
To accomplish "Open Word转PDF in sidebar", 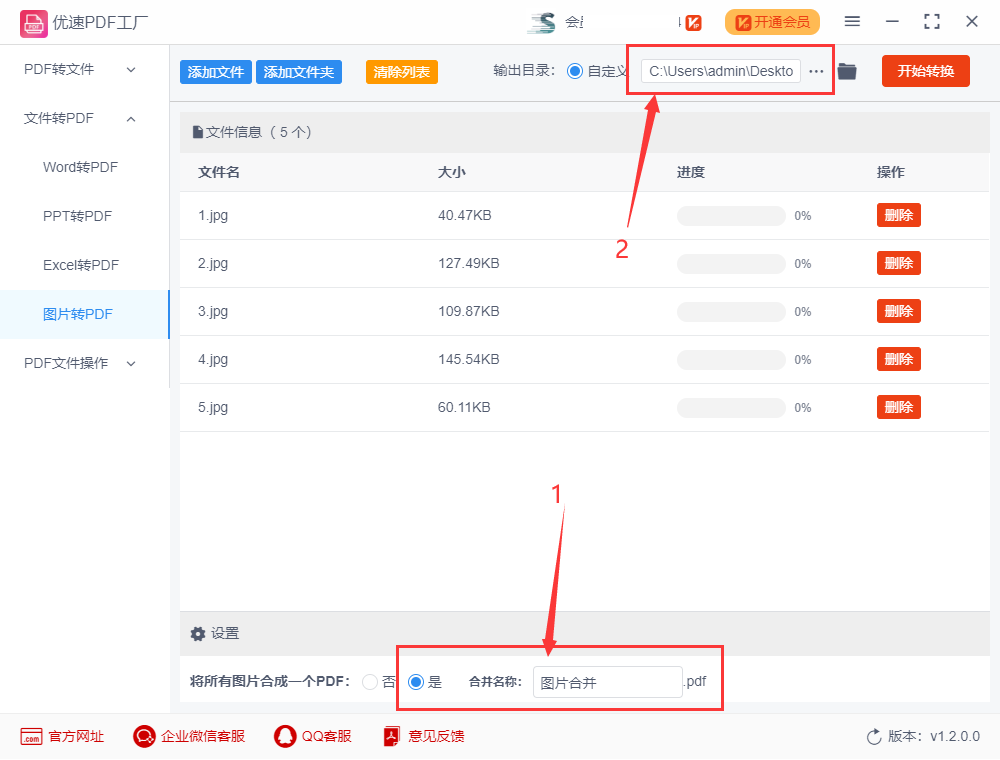I will coord(80,167).
